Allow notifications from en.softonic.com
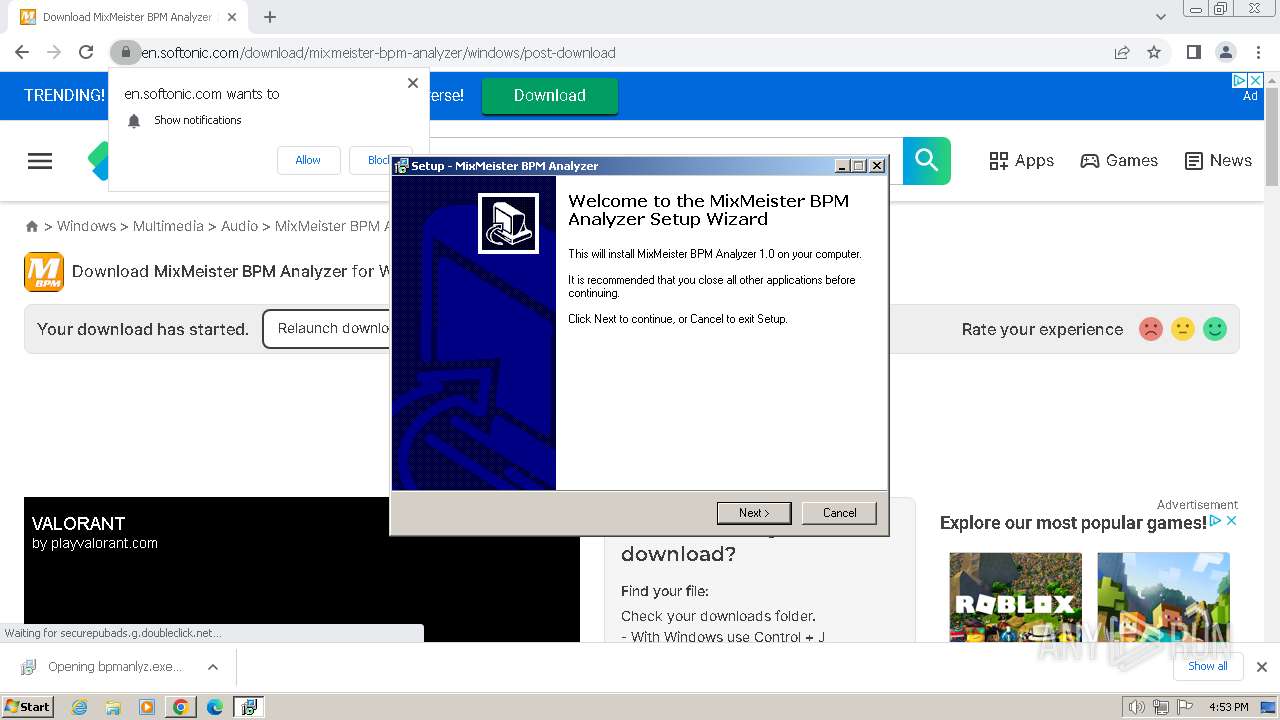The width and height of the screenshot is (1280, 720). [x=308, y=160]
